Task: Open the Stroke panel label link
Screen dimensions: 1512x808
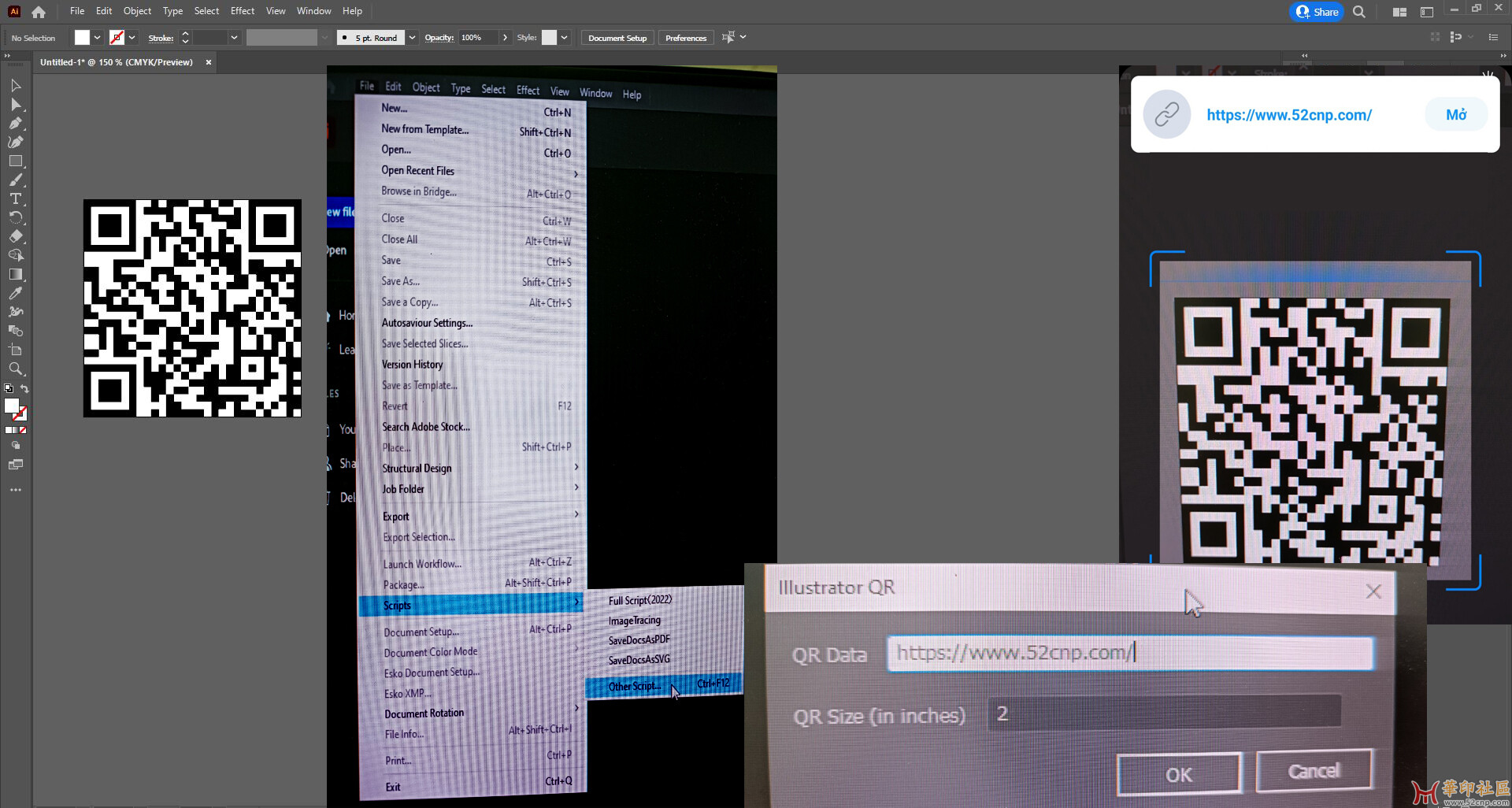Action: click(x=161, y=38)
